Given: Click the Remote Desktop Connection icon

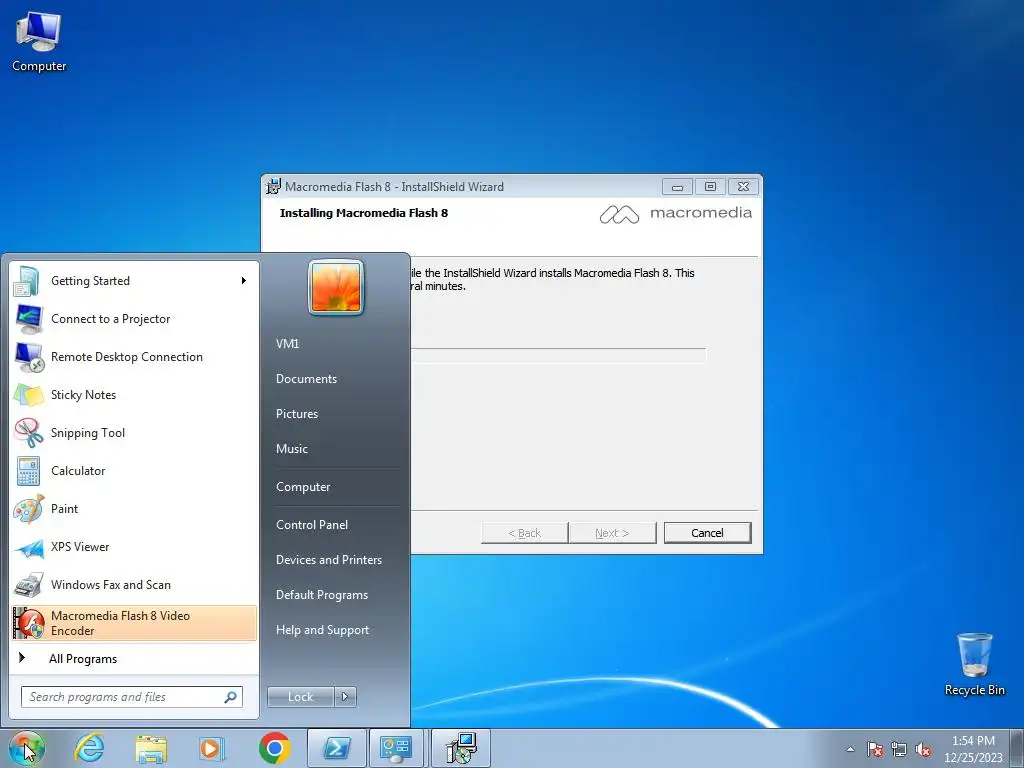Looking at the screenshot, I should coord(29,357).
